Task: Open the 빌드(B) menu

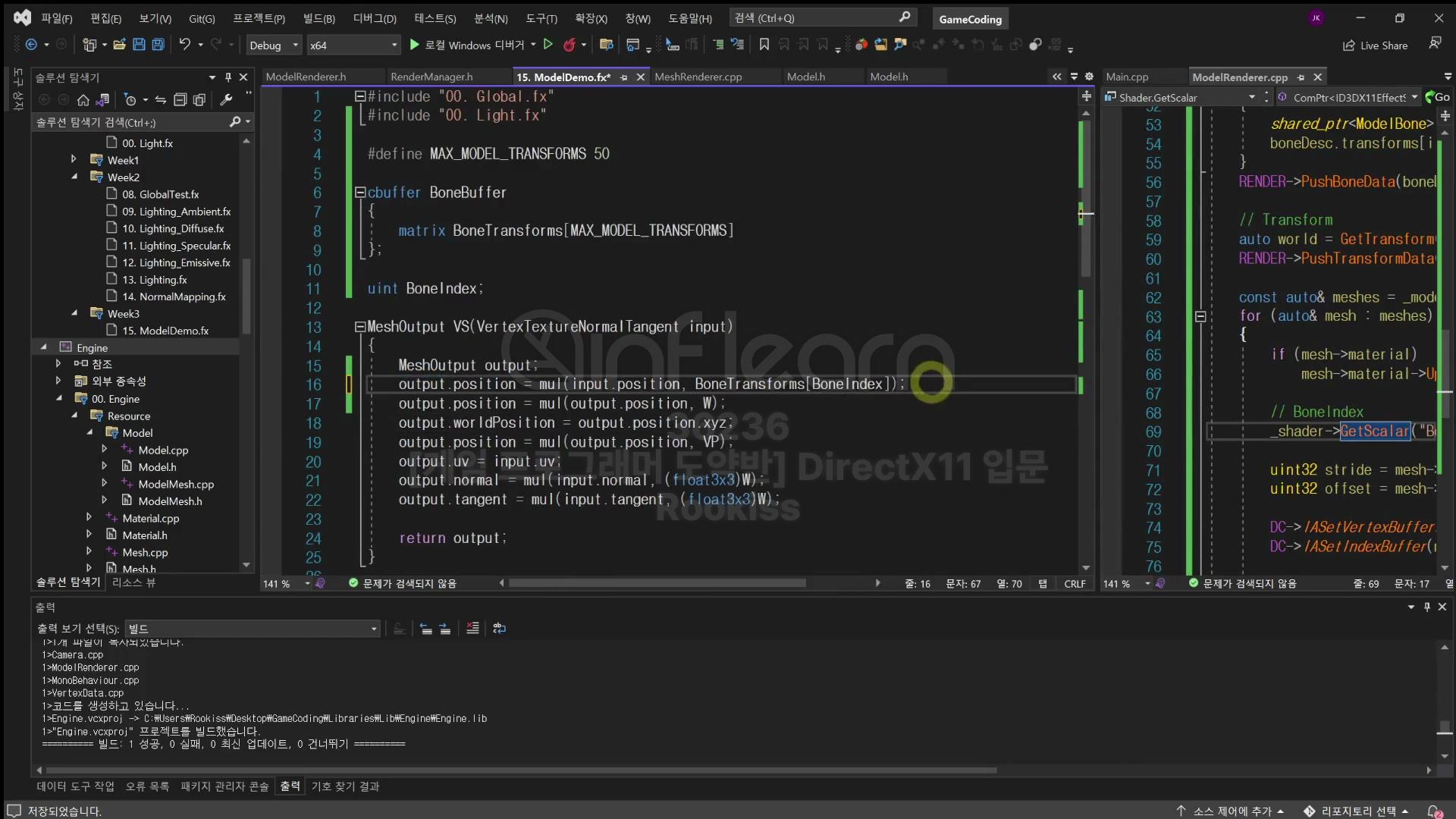Action: click(x=318, y=18)
